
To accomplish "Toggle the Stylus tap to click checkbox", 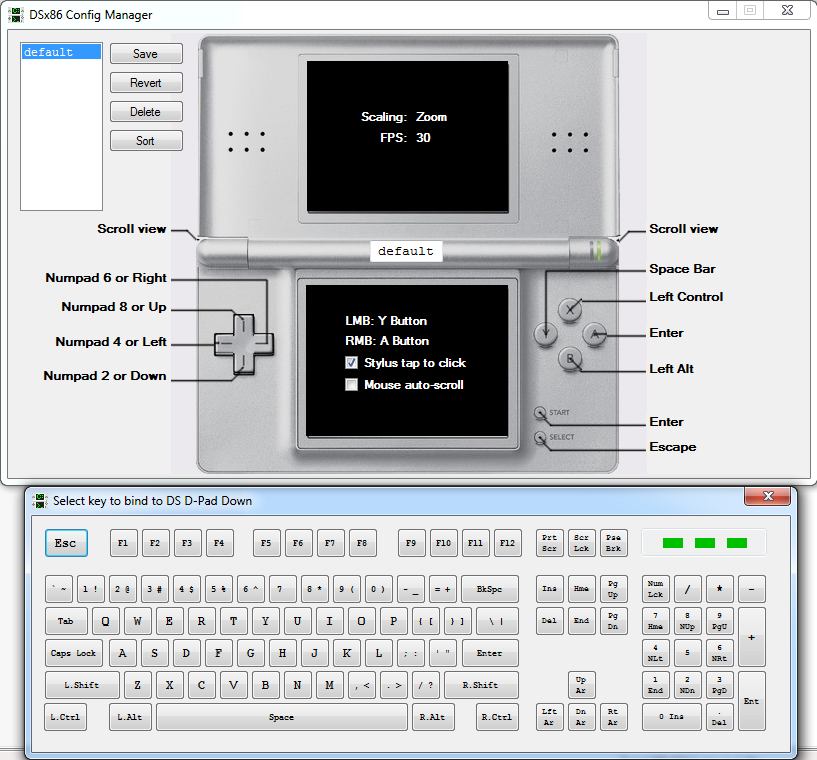I will 352,363.
